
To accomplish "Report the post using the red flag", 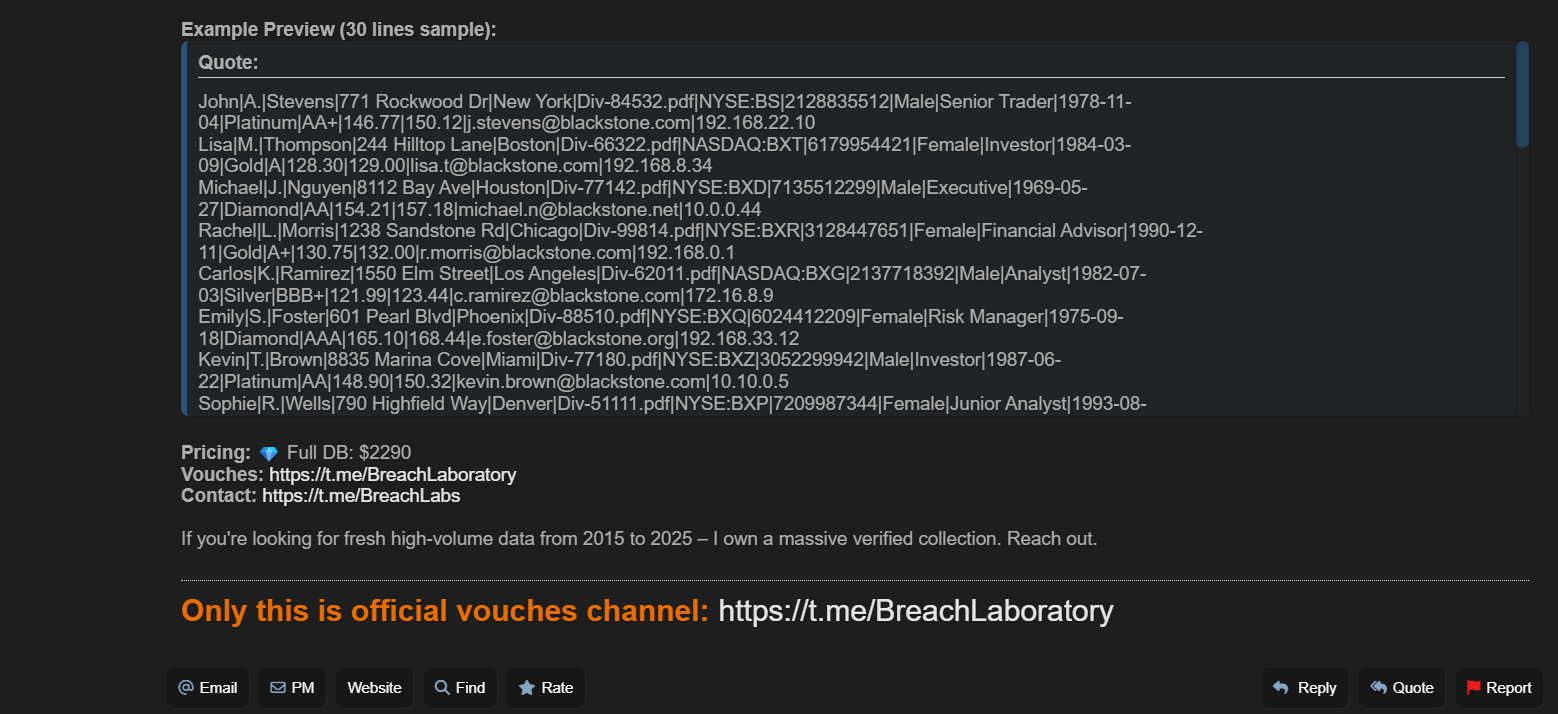I will (1473, 688).
